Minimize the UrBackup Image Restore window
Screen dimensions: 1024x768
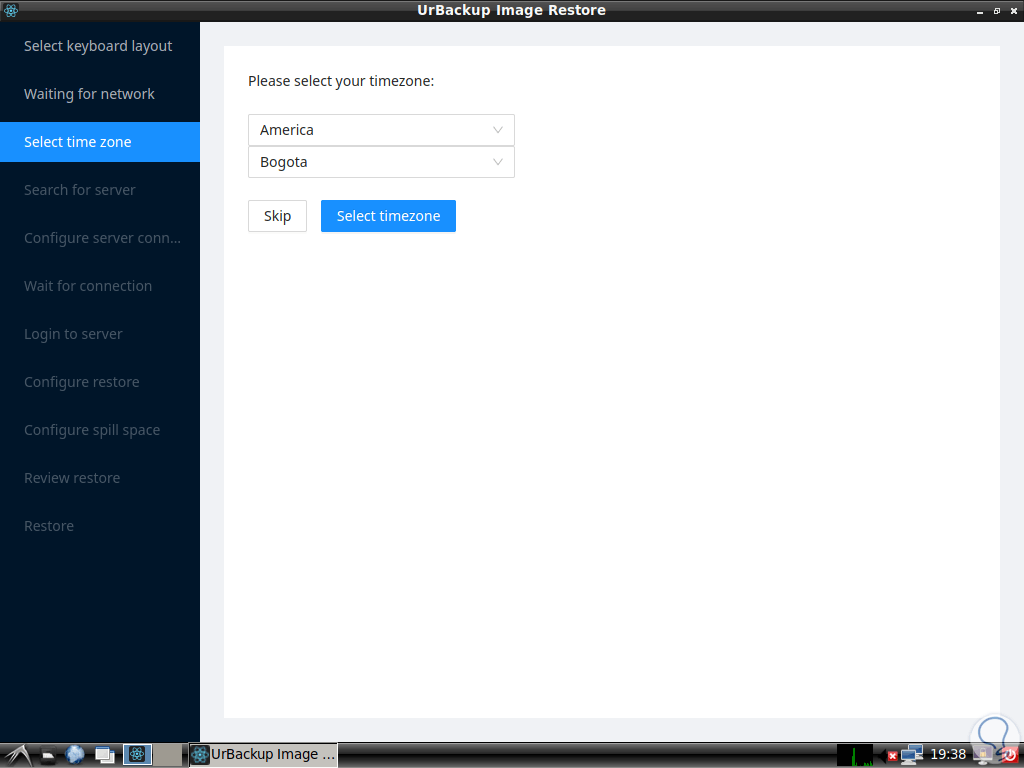pos(980,11)
